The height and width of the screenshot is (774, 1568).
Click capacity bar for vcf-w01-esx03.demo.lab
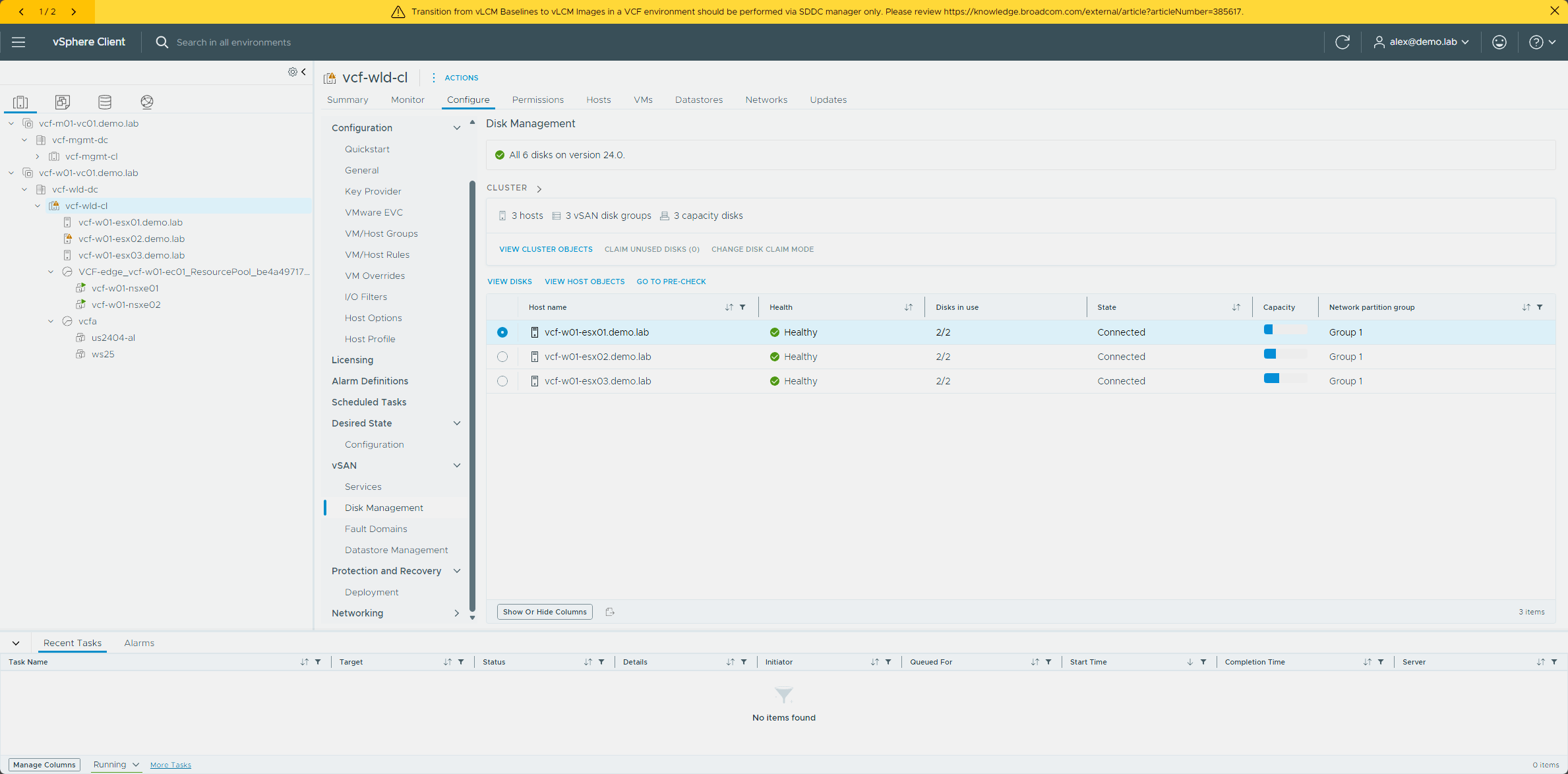(1285, 378)
